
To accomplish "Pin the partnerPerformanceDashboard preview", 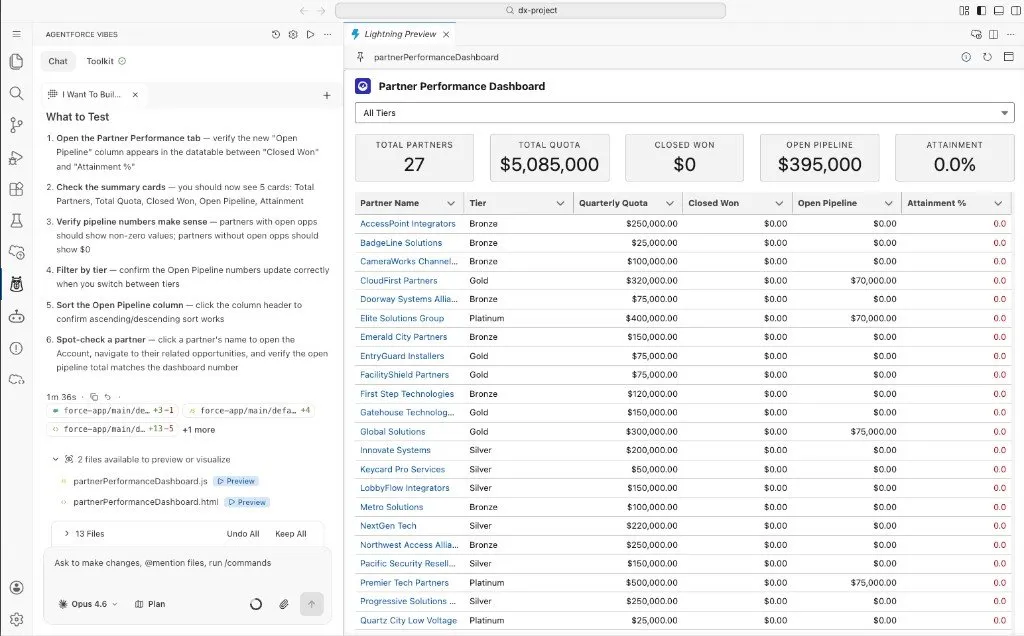I will [360, 57].
